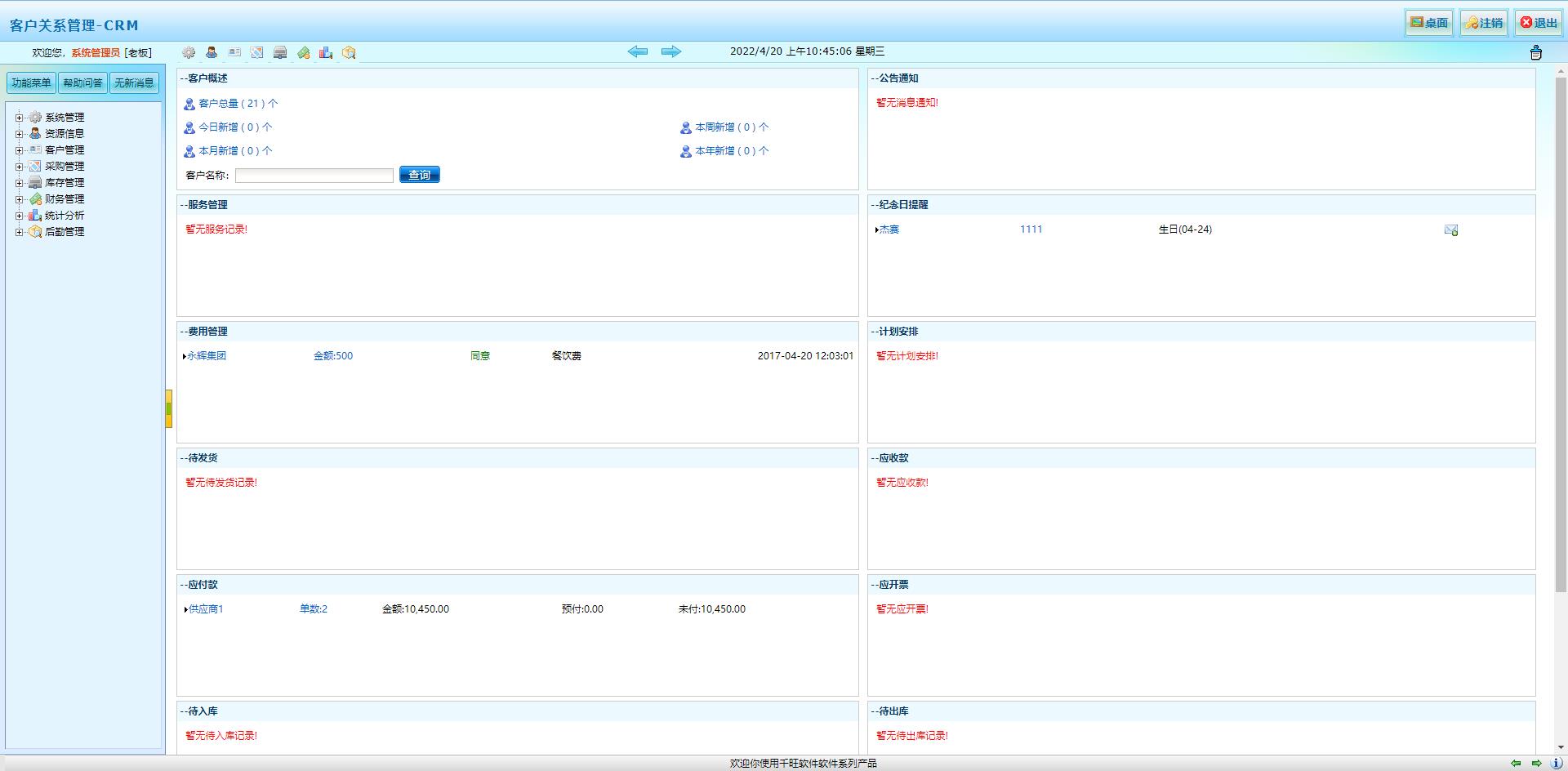Collapse sidebar with the yellow splitter handle
Screen dimensions: 1568x771
point(168,408)
